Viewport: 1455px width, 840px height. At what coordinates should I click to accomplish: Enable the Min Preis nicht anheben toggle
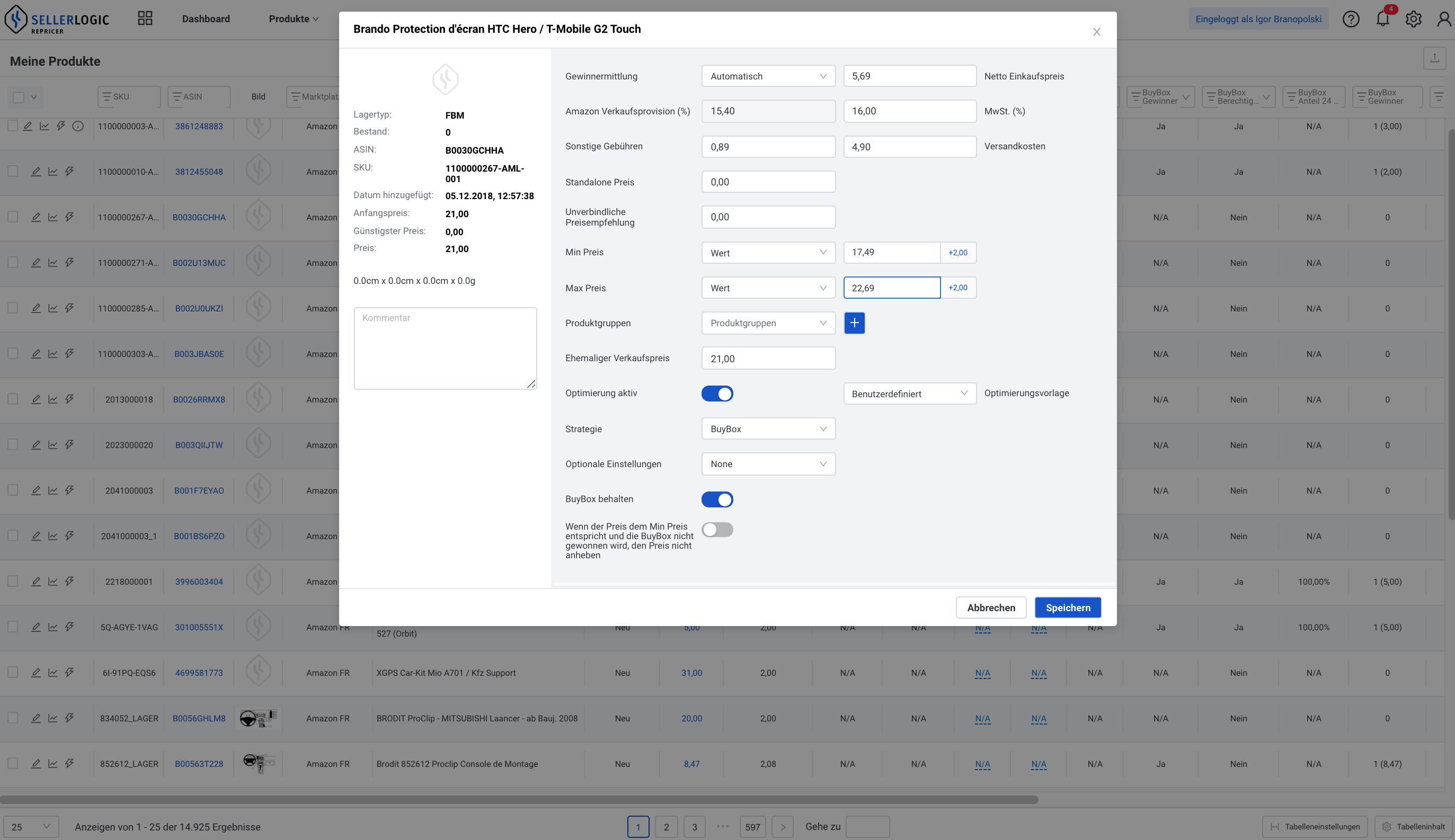(x=717, y=530)
